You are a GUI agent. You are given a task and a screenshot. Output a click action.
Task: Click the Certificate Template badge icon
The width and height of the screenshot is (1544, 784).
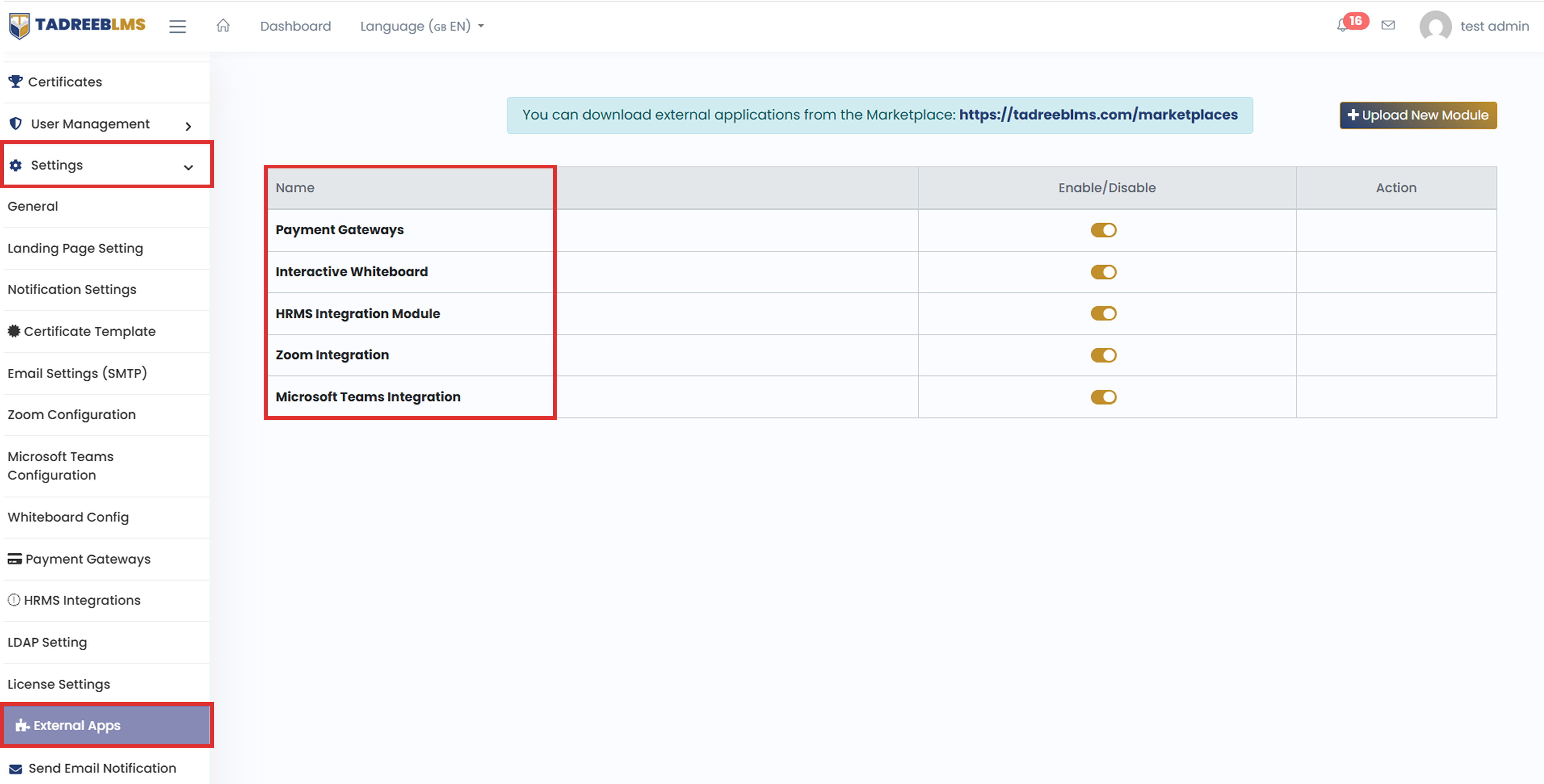coord(14,331)
